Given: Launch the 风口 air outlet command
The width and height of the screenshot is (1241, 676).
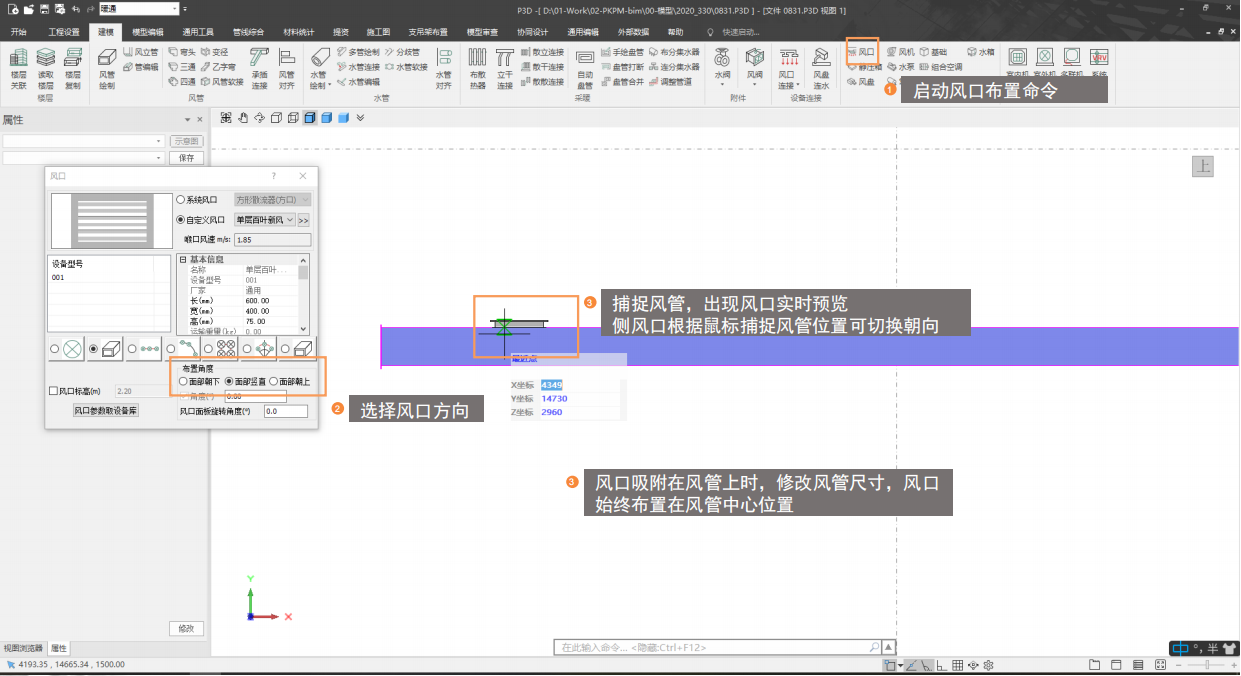Looking at the screenshot, I should click(x=861, y=51).
